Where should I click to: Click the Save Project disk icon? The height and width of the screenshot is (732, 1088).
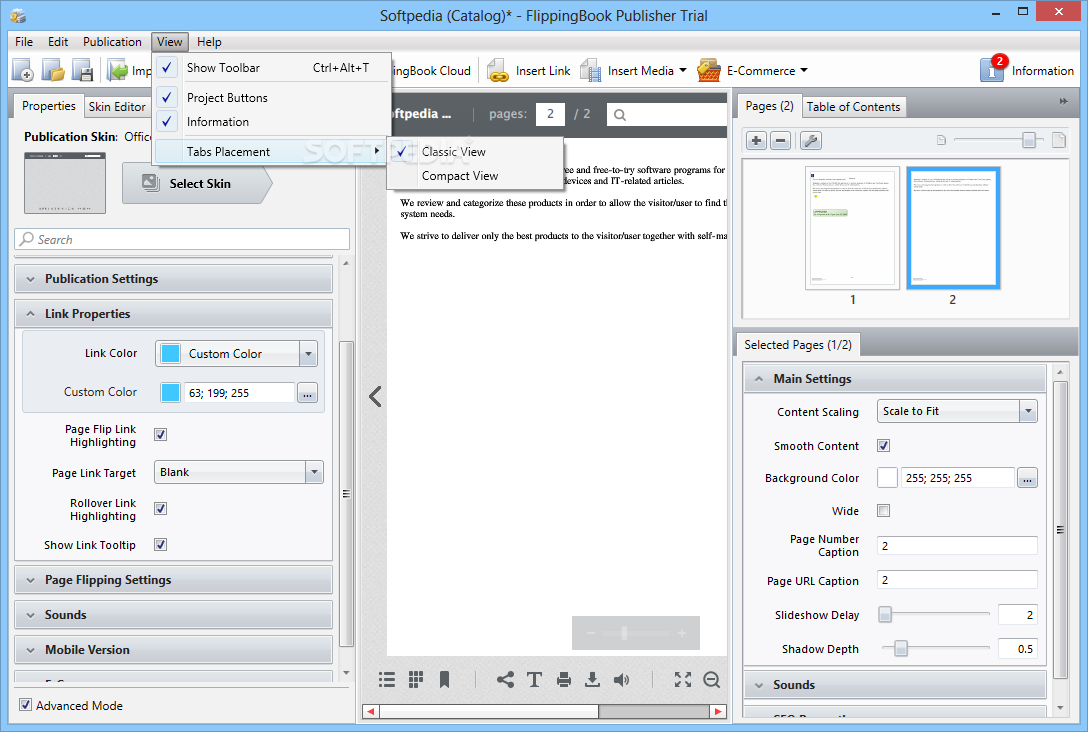tap(83, 70)
